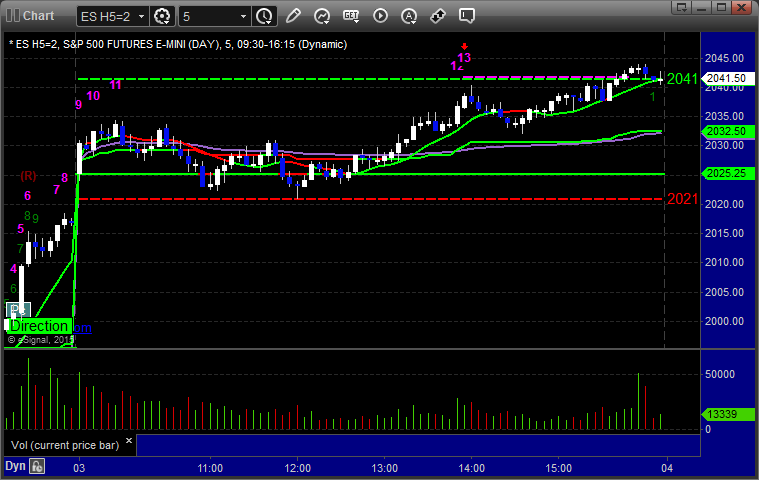This screenshot has height=480, width=759.
Task: Select the pencil drawing tool
Action: click(x=293, y=16)
